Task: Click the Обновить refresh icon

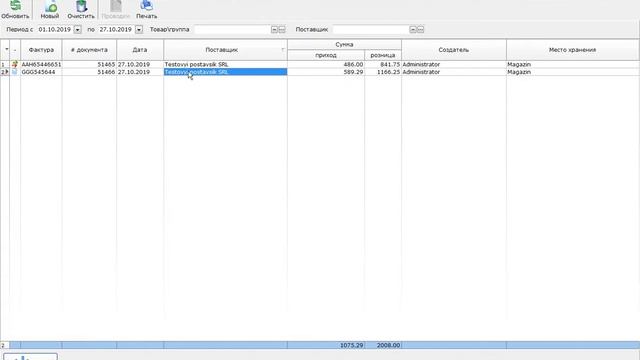Action: tap(16, 6)
